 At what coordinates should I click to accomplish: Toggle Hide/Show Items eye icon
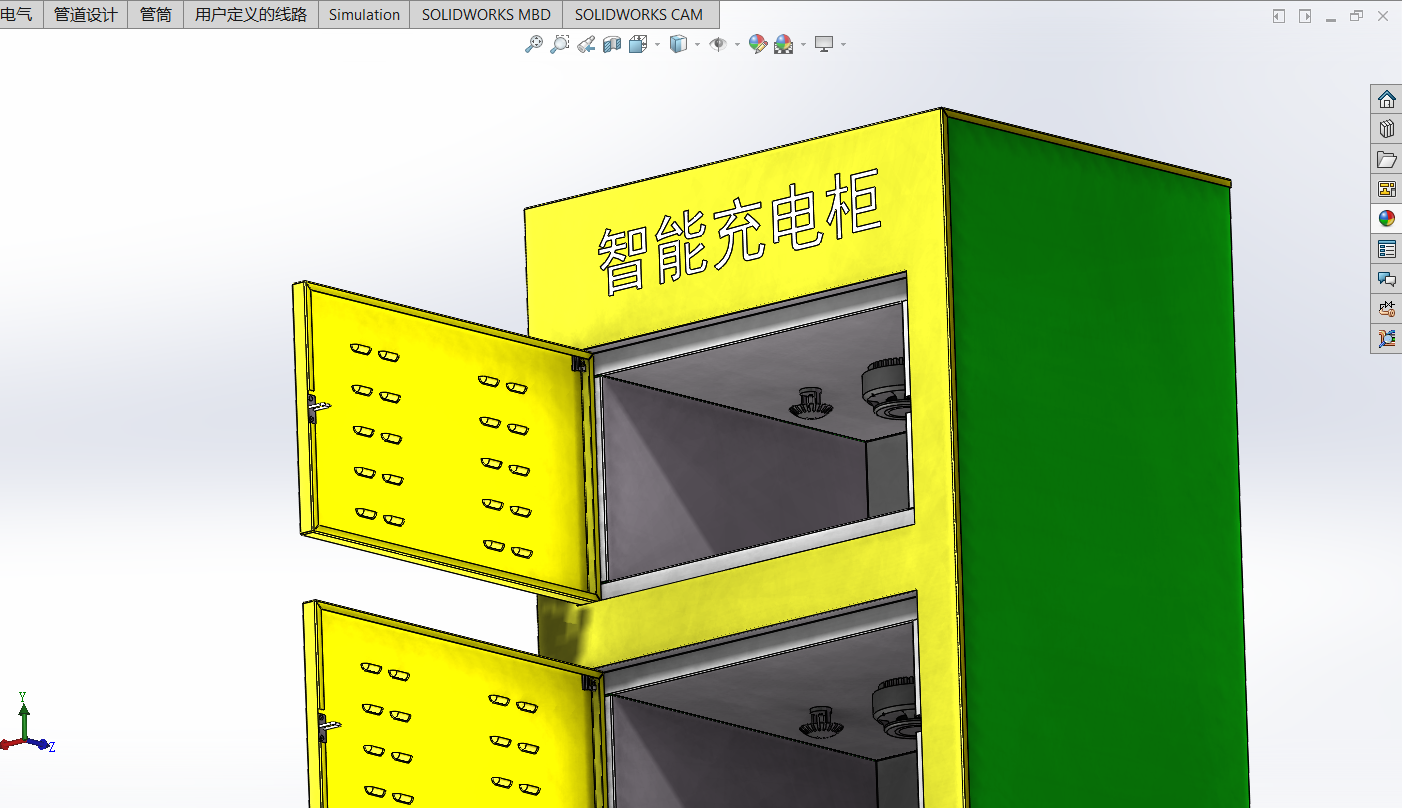pos(717,44)
